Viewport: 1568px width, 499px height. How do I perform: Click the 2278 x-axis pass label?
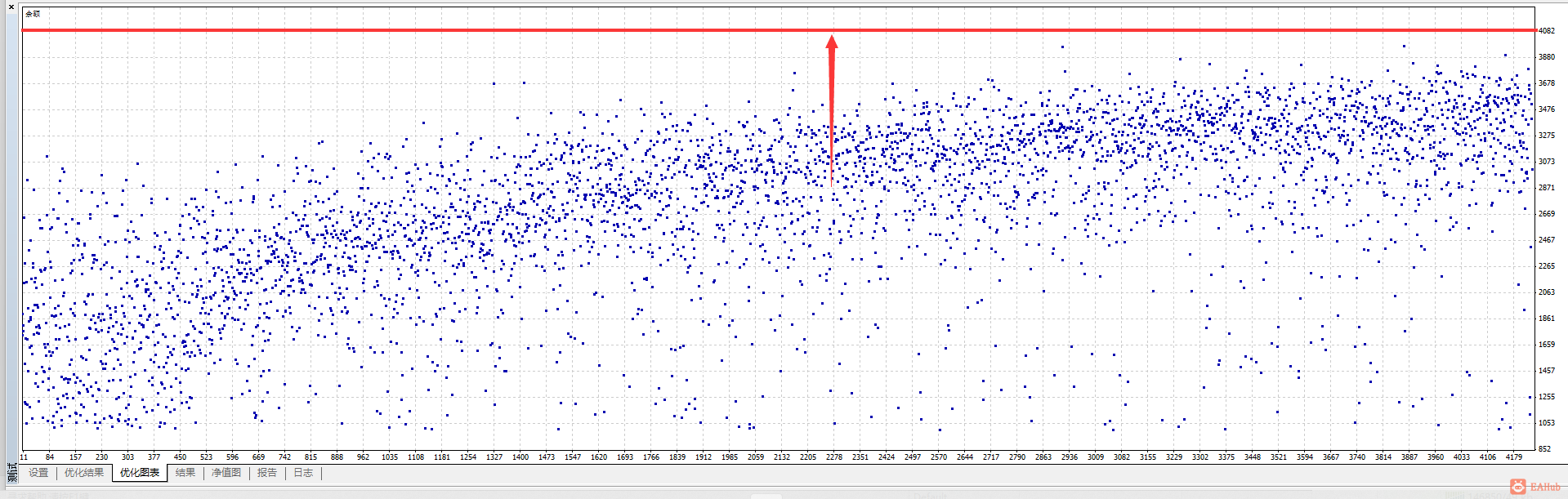click(833, 457)
